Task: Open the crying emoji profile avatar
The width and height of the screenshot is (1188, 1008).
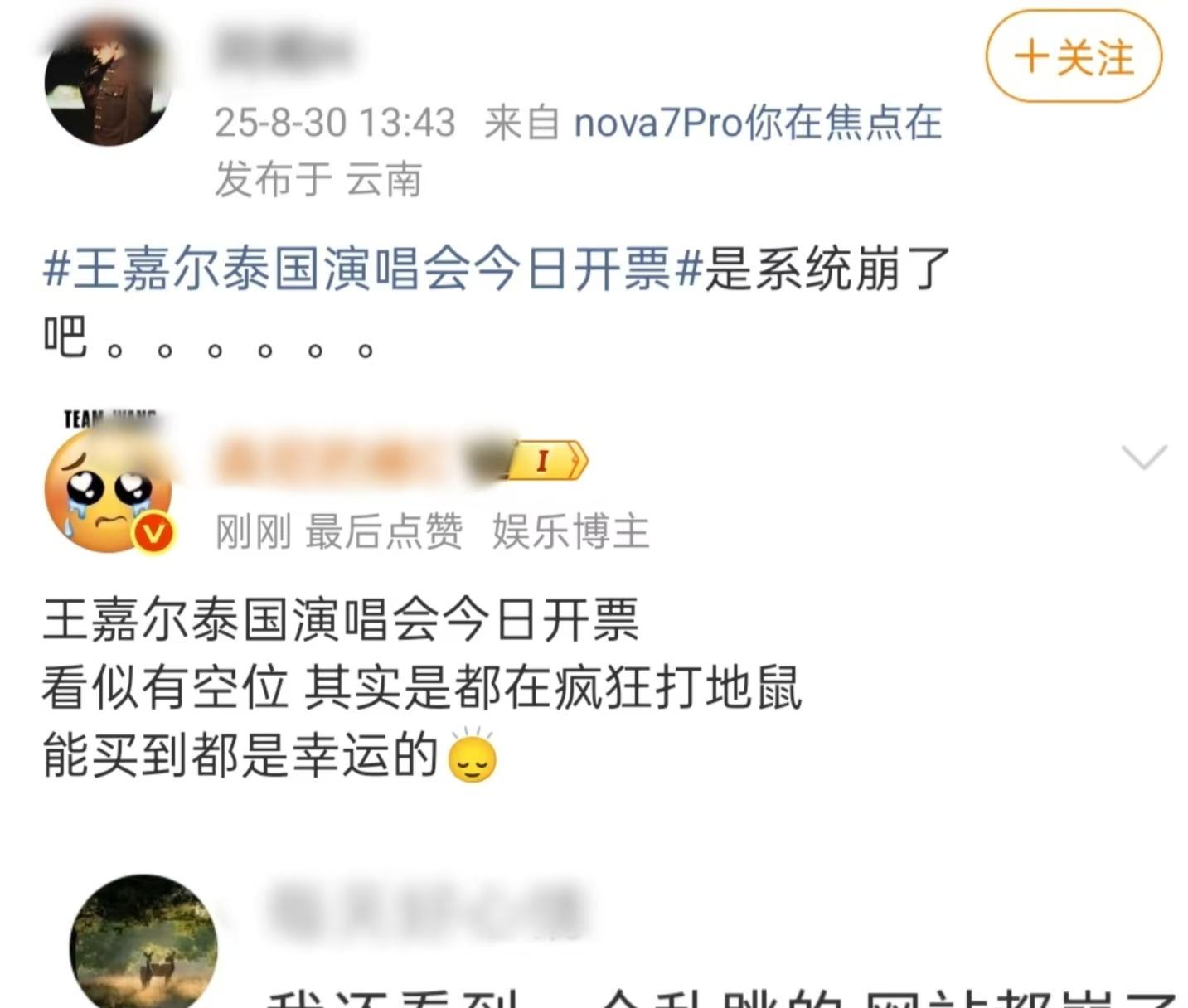Action: tap(108, 491)
